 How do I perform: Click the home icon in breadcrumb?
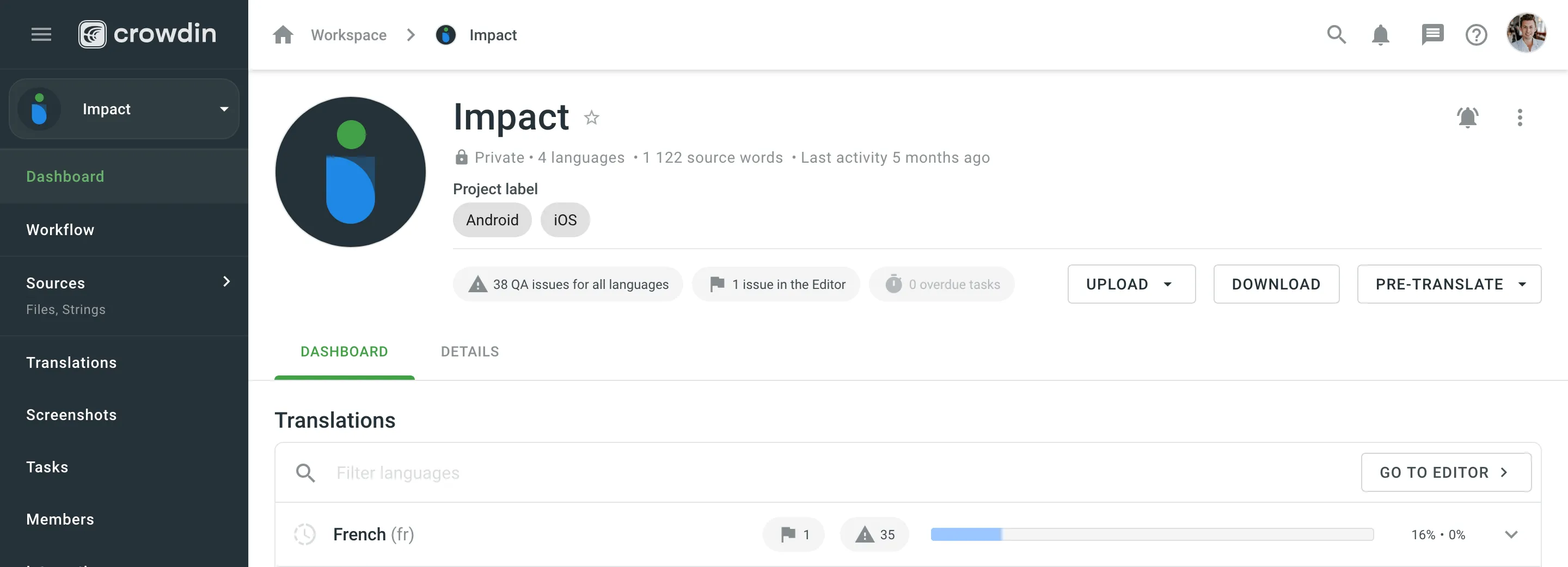(283, 35)
